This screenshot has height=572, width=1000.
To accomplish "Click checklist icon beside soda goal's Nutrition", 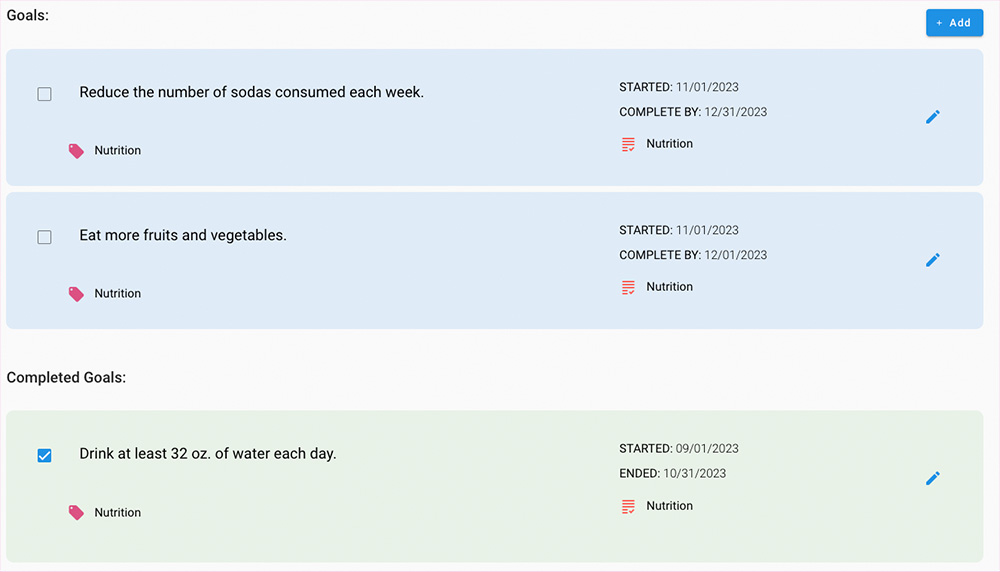I will pos(628,145).
